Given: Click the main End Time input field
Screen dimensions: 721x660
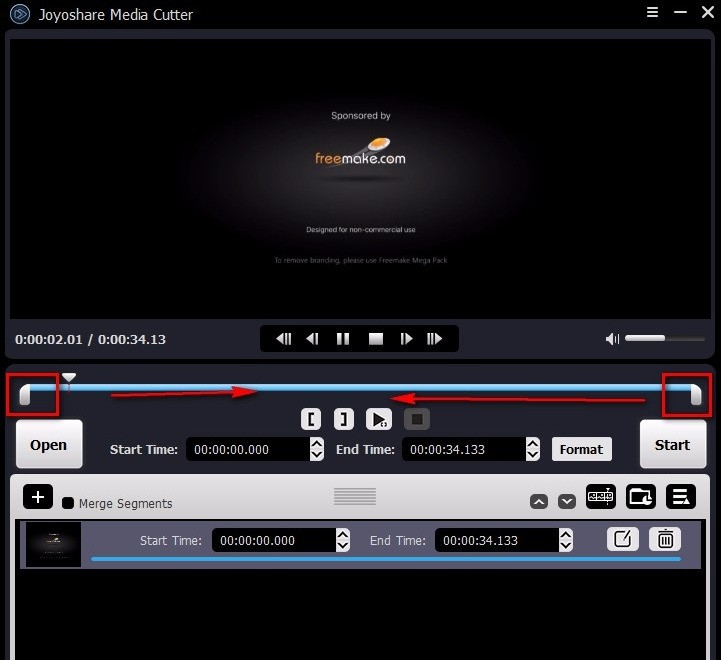Looking at the screenshot, I should coord(464,449).
